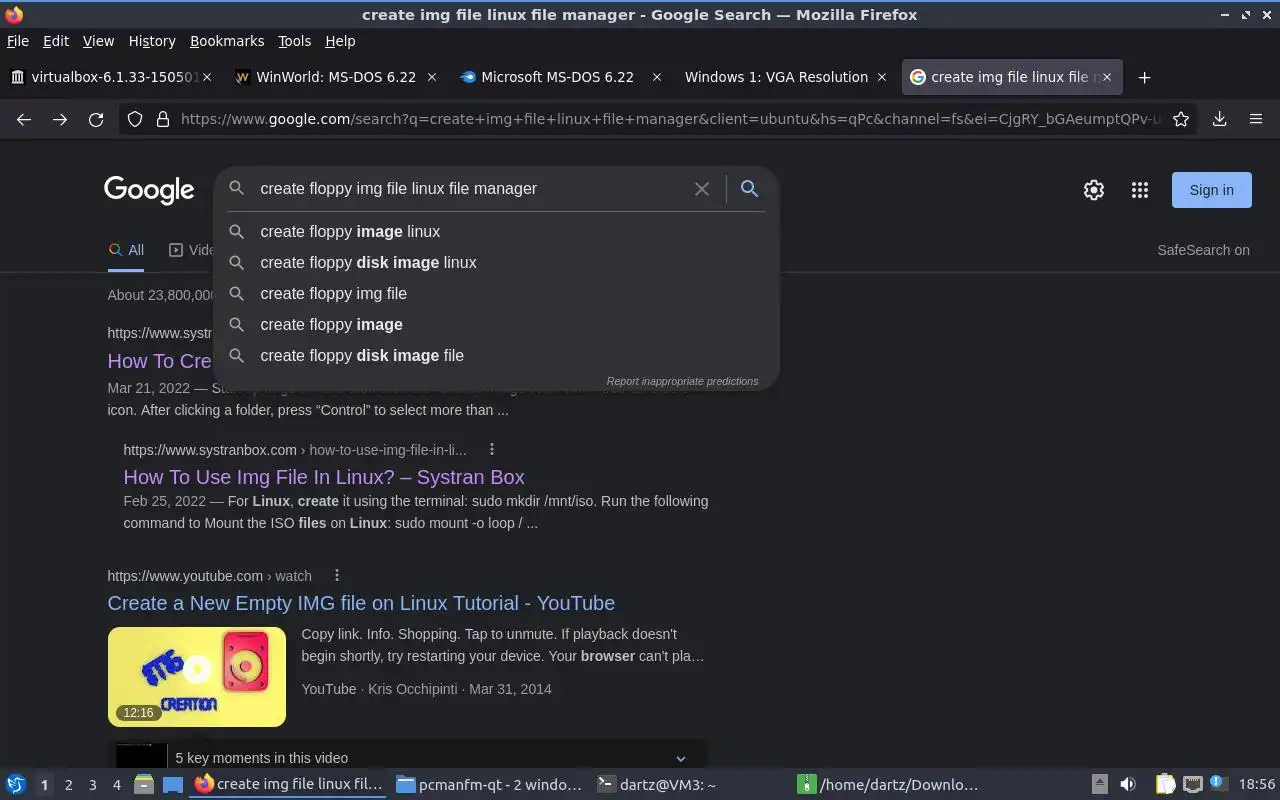The height and width of the screenshot is (800, 1280).
Task: Click the Firefox URL address bar
Action: pyautogui.click(x=670, y=119)
